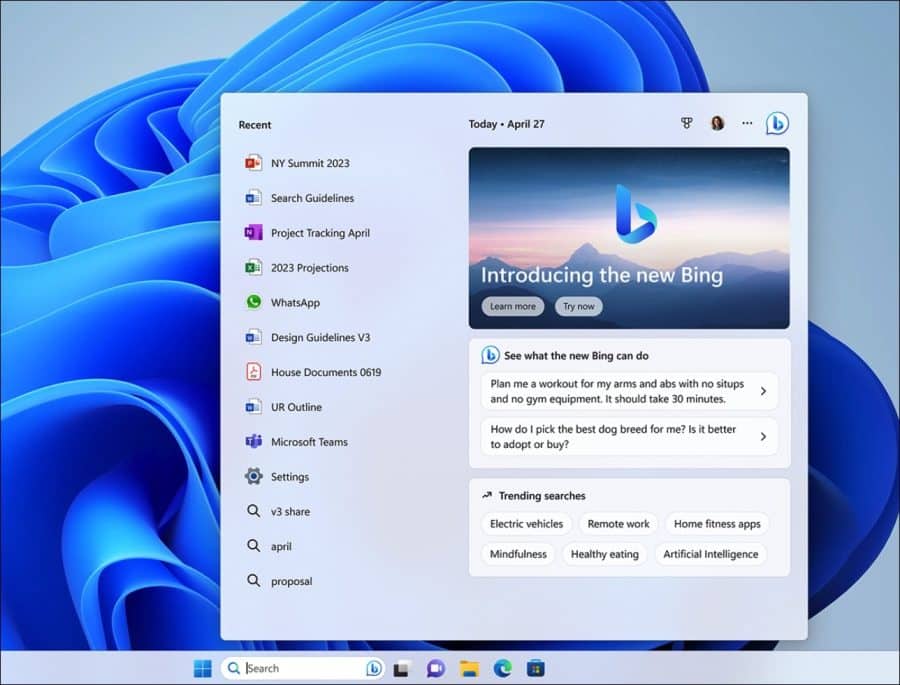Click the search icon beside proposal

pyautogui.click(x=253, y=580)
